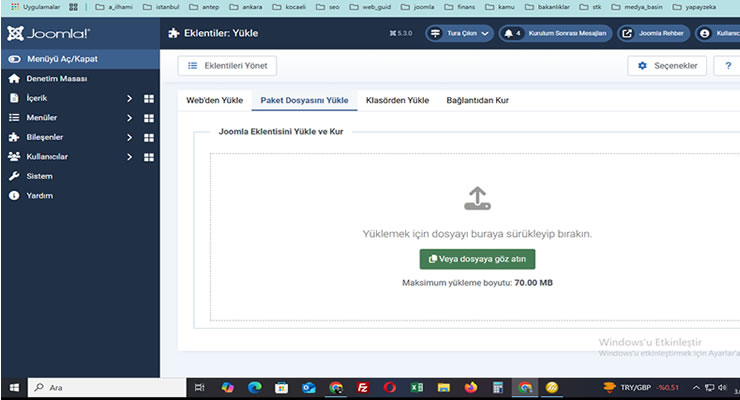Click the İçerik file icon

[x=14, y=98]
